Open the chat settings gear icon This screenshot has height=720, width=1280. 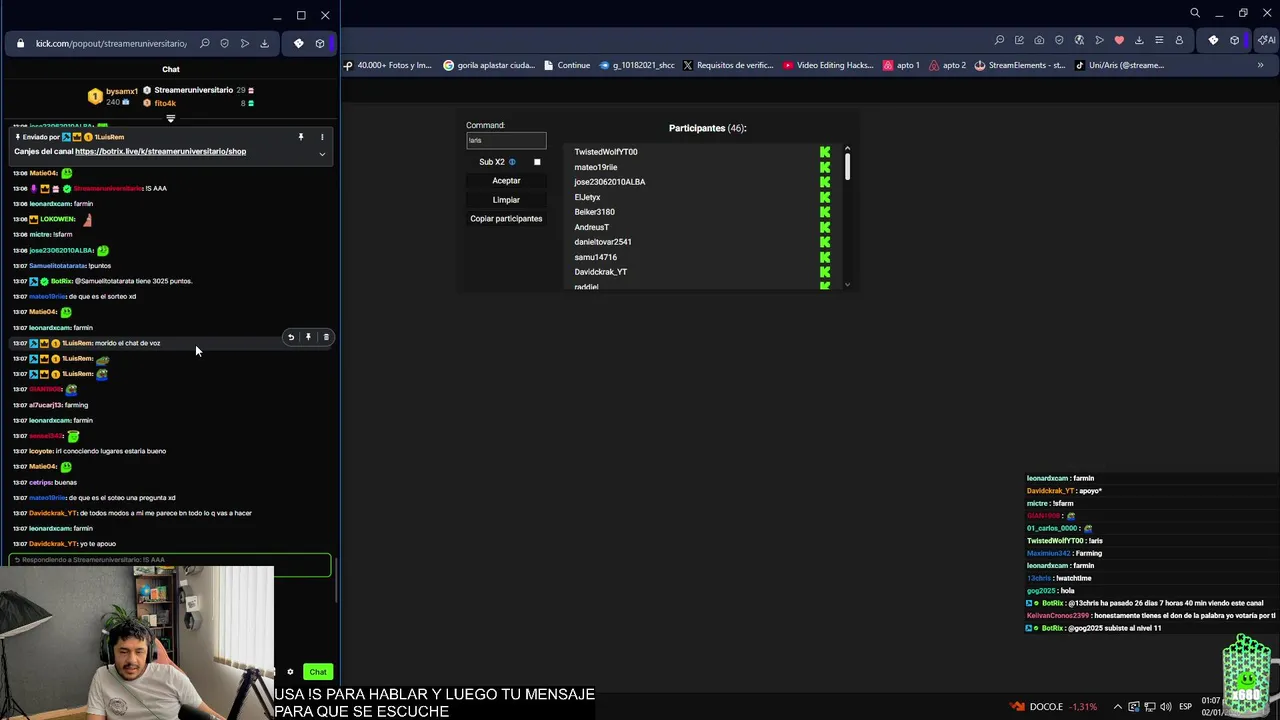point(290,672)
